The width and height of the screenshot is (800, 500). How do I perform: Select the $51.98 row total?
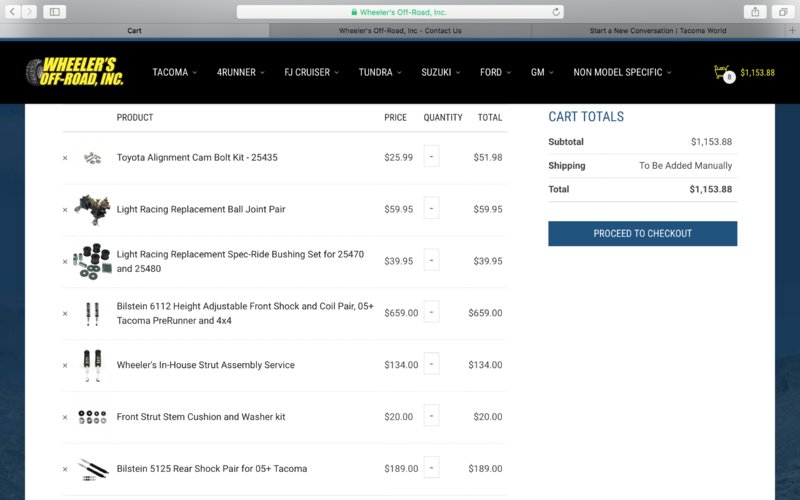[488, 158]
